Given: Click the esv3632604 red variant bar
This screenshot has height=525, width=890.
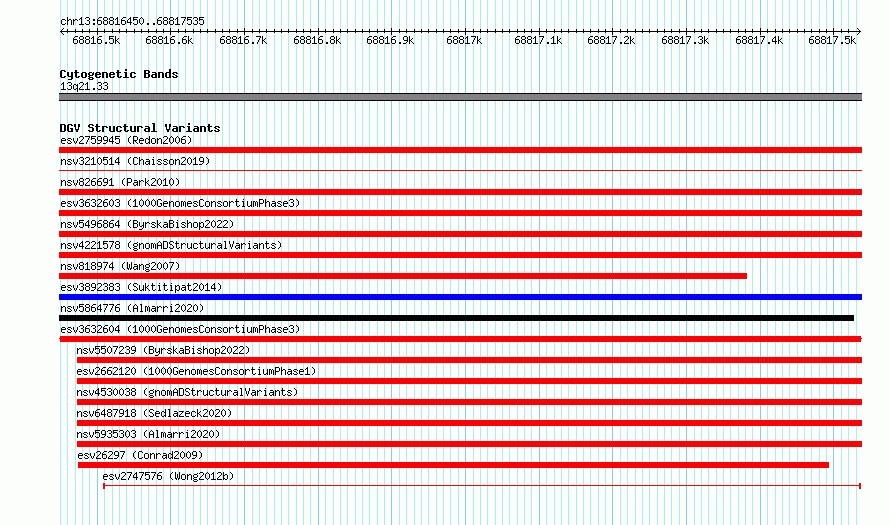Looking at the screenshot, I should 460,339.
